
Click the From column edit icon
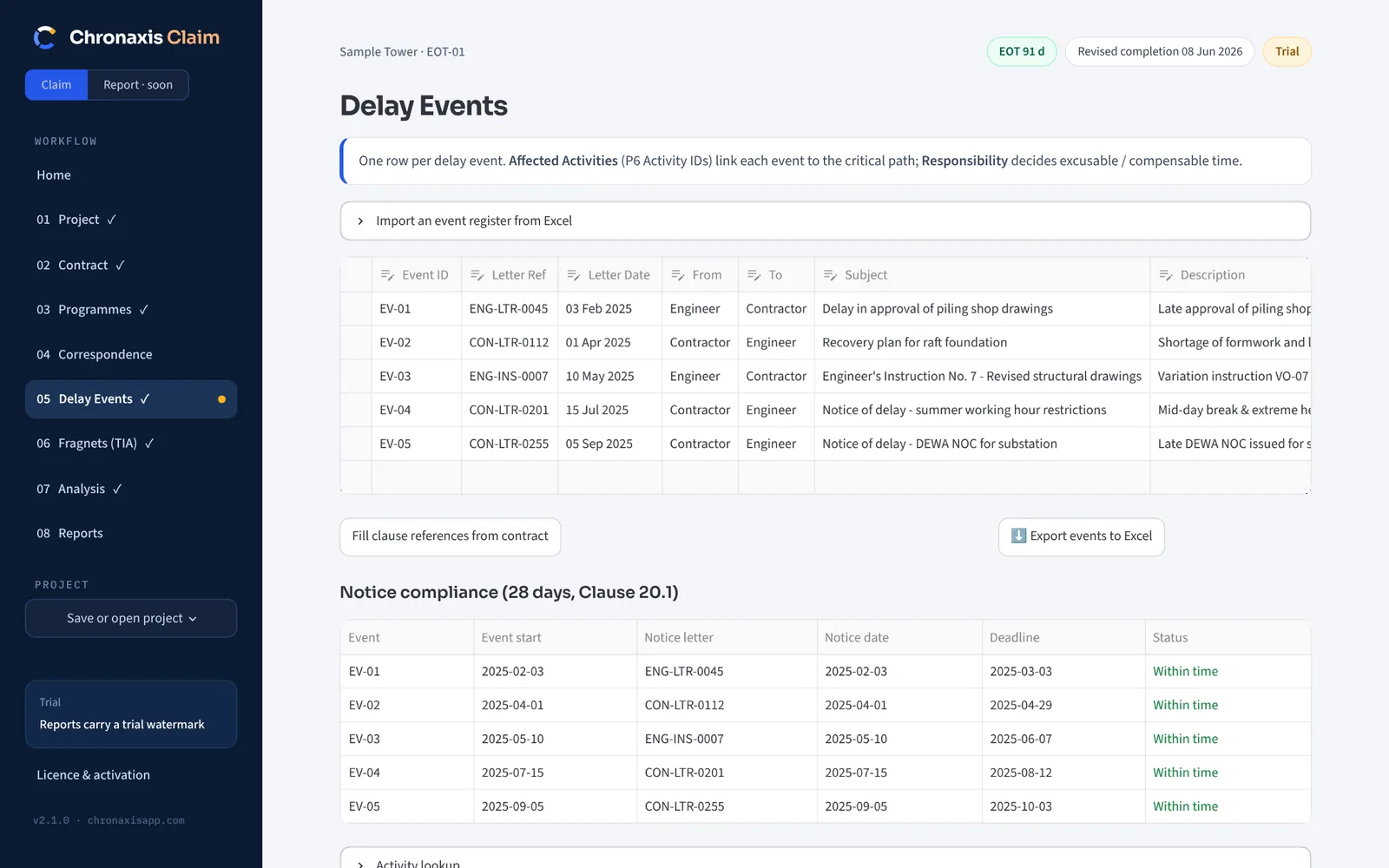click(x=677, y=275)
